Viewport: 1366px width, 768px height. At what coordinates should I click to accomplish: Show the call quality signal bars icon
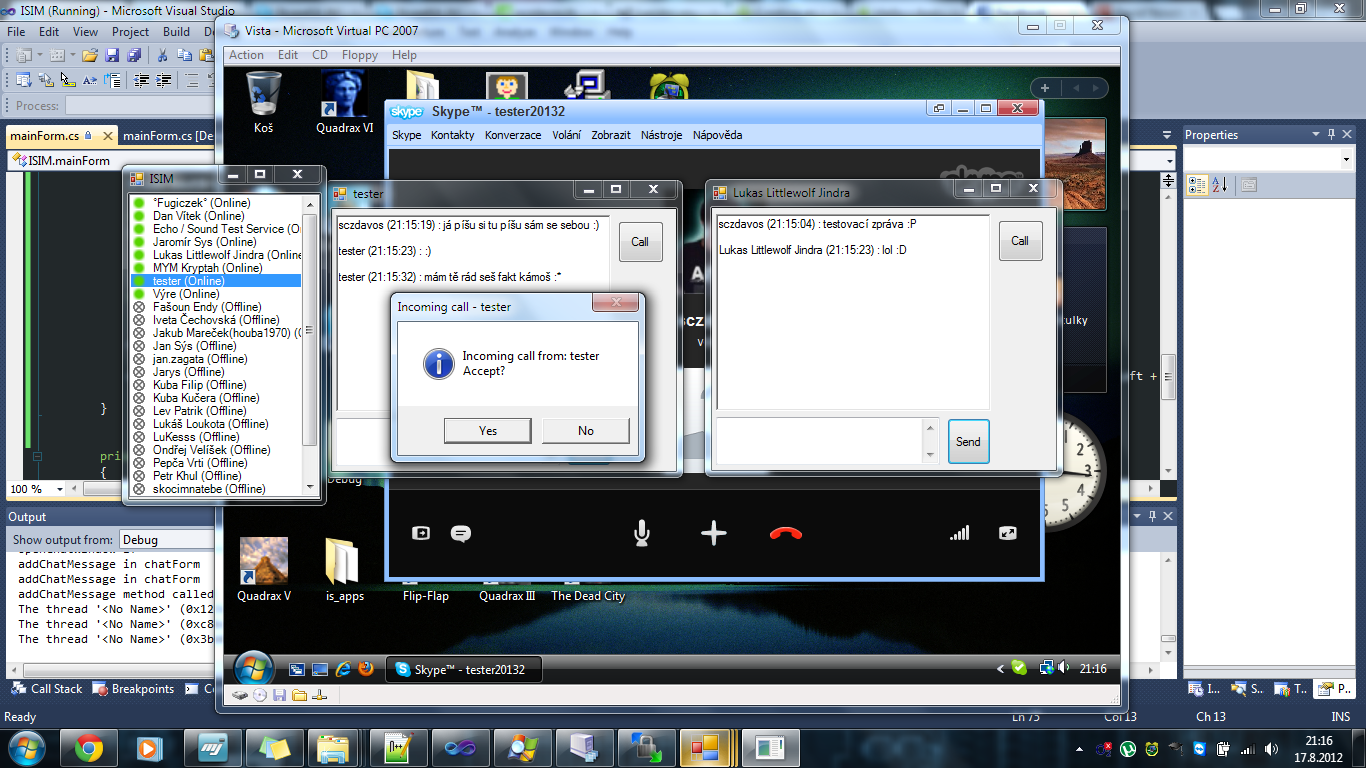tap(959, 534)
